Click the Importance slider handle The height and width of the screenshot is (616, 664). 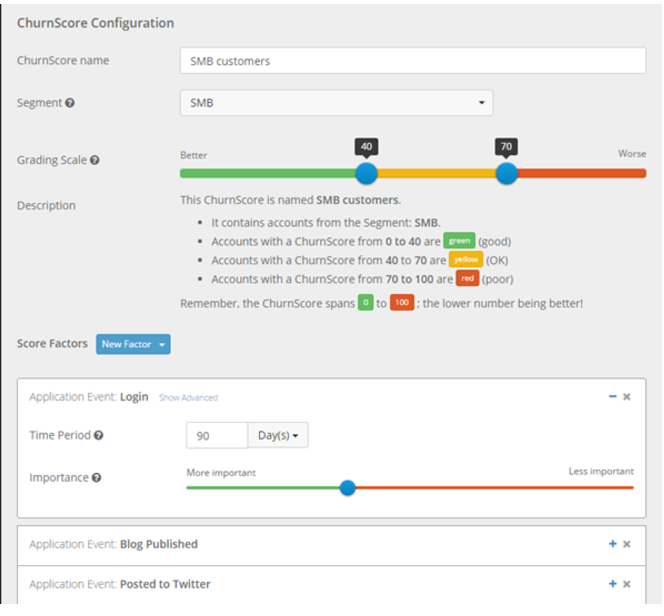[347, 488]
